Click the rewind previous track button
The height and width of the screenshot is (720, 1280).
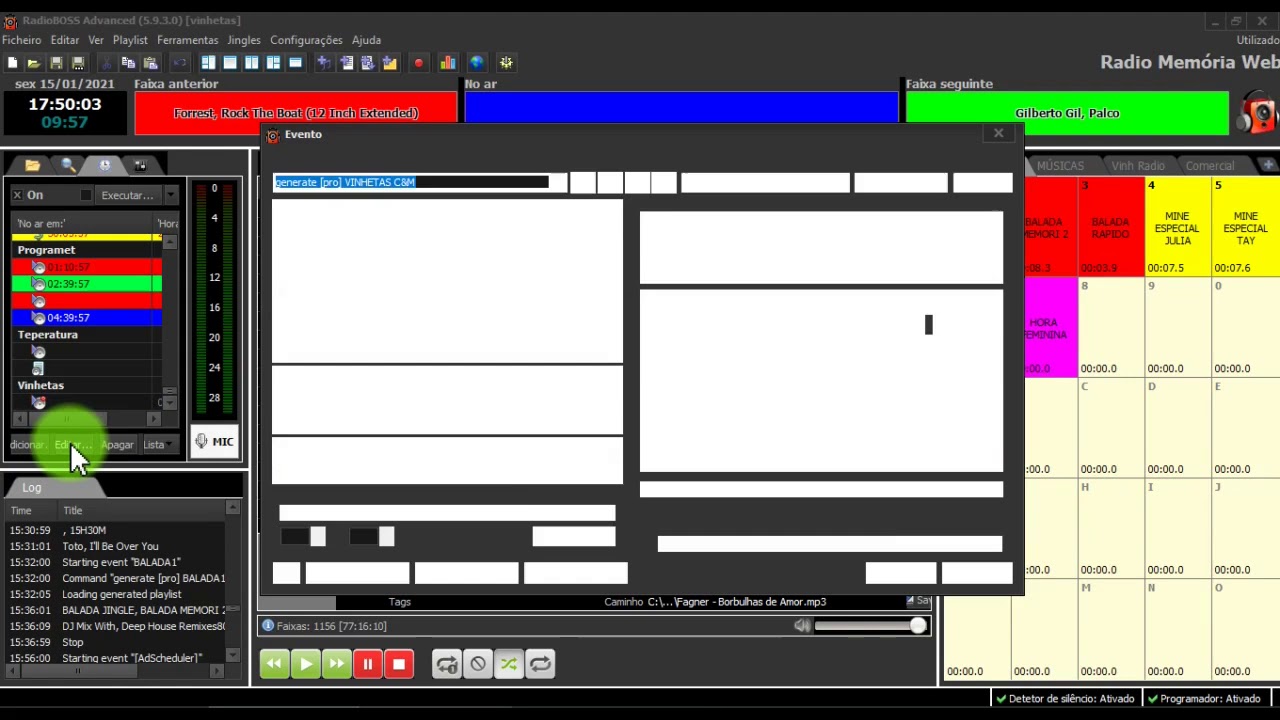274,664
